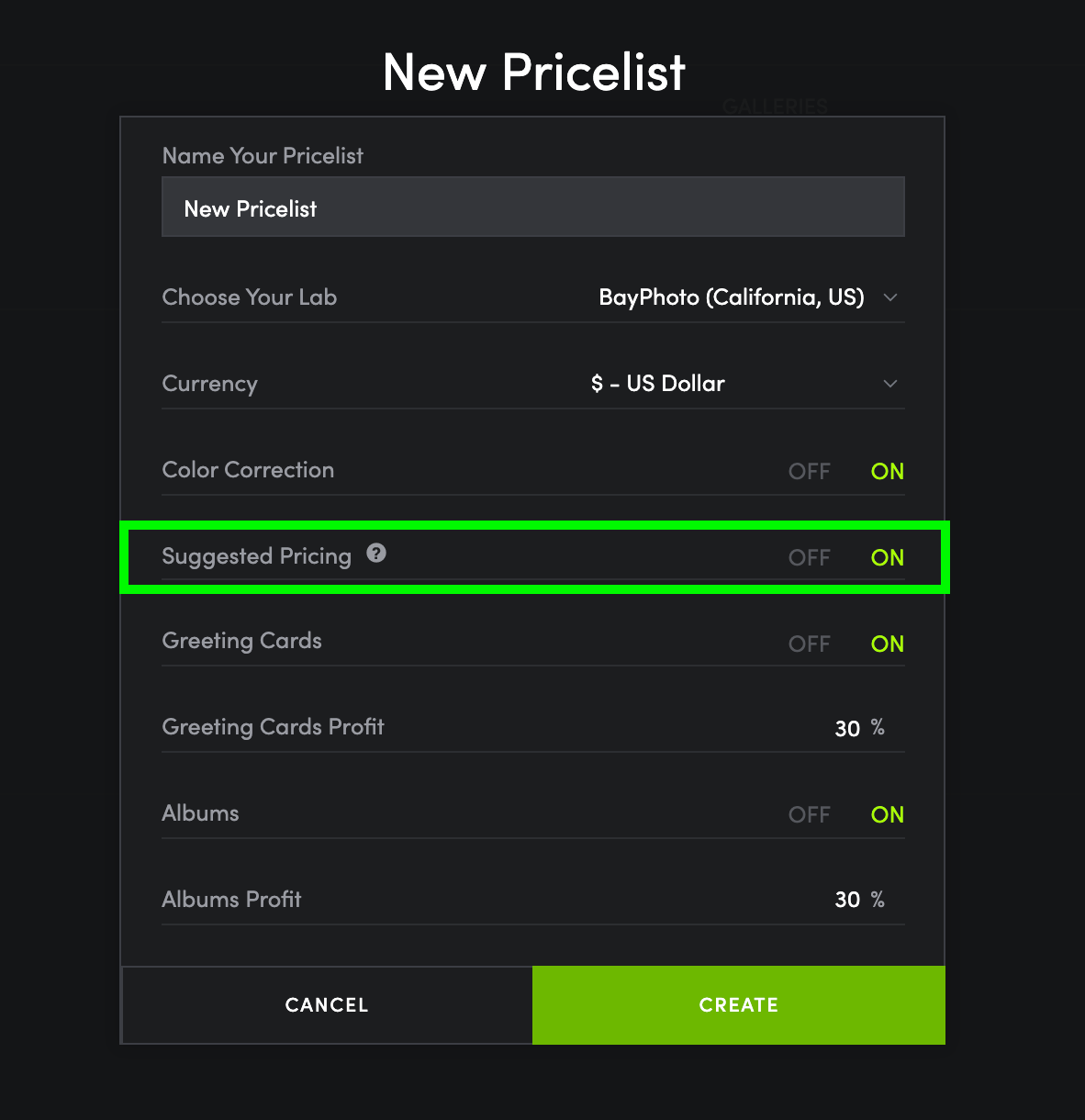
Task: Set Greeting Cards to ON
Action: pyautogui.click(x=887, y=644)
